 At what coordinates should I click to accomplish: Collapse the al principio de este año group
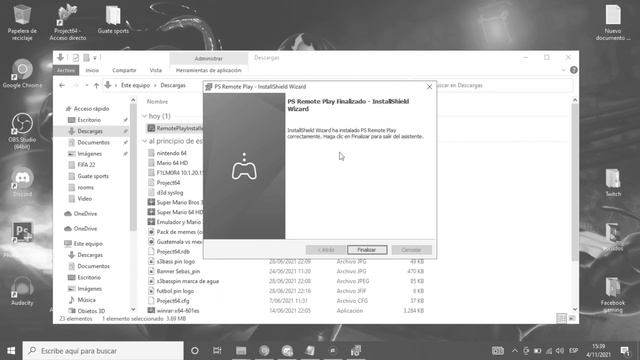[144, 141]
